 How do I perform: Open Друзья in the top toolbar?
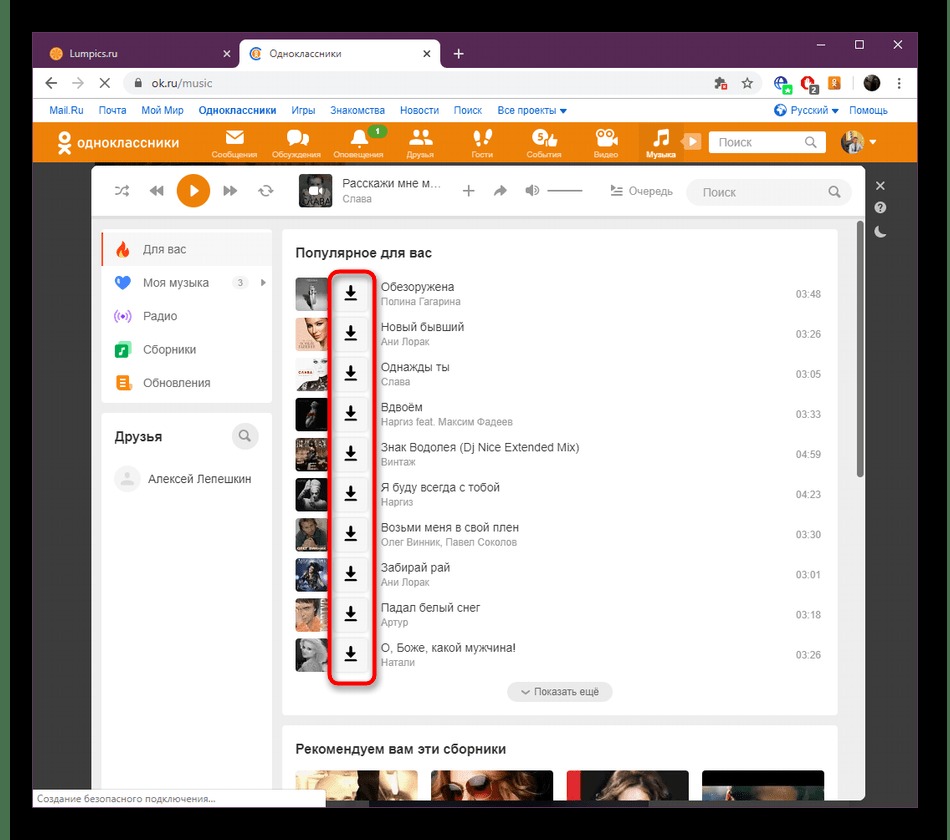click(420, 143)
